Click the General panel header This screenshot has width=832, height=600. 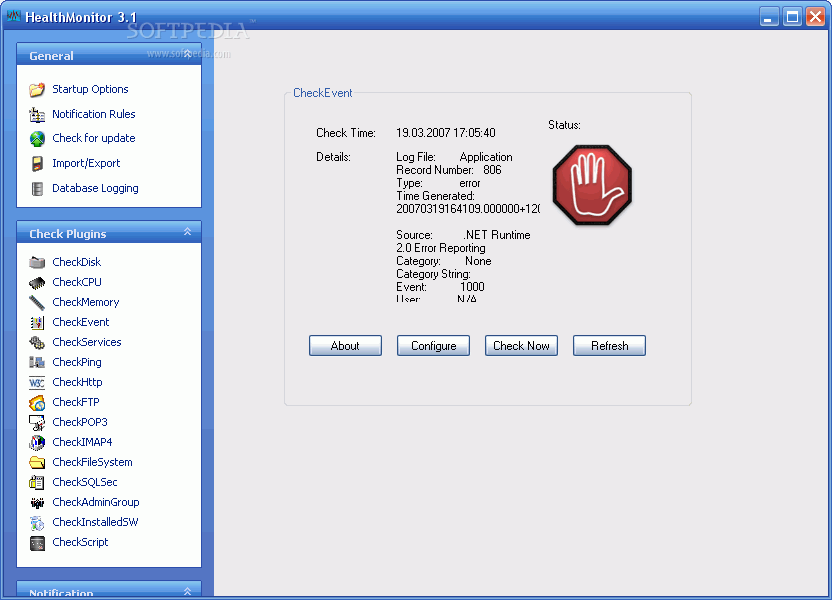[x=109, y=55]
